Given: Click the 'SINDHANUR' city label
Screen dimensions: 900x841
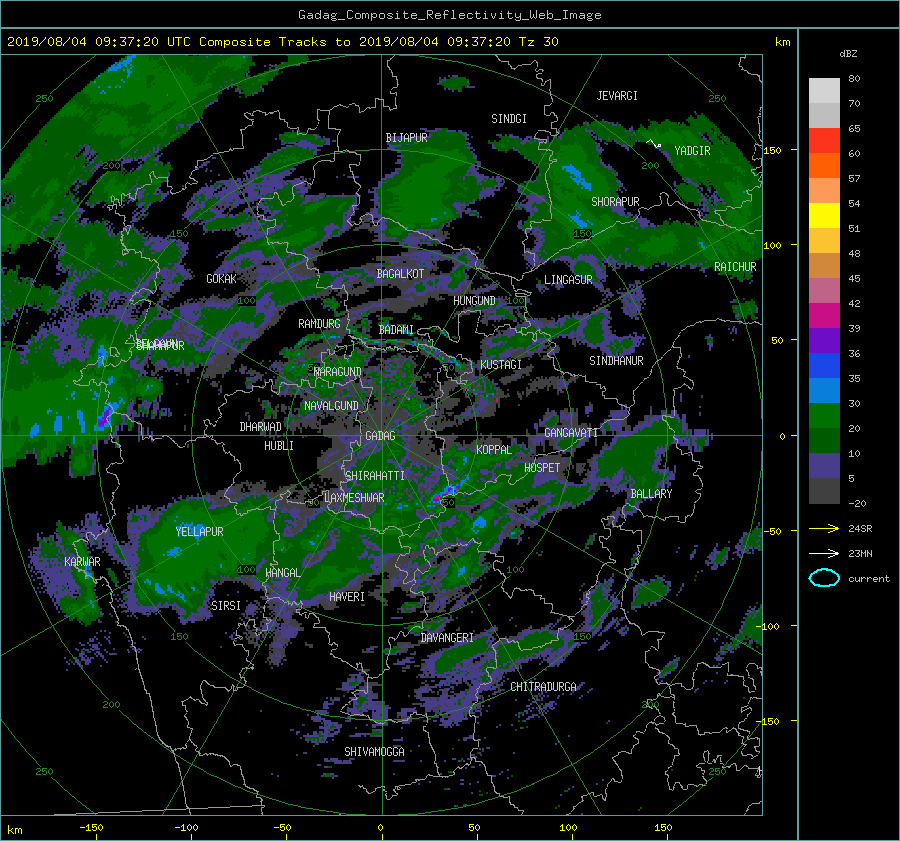Looking at the screenshot, I should [616, 361].
